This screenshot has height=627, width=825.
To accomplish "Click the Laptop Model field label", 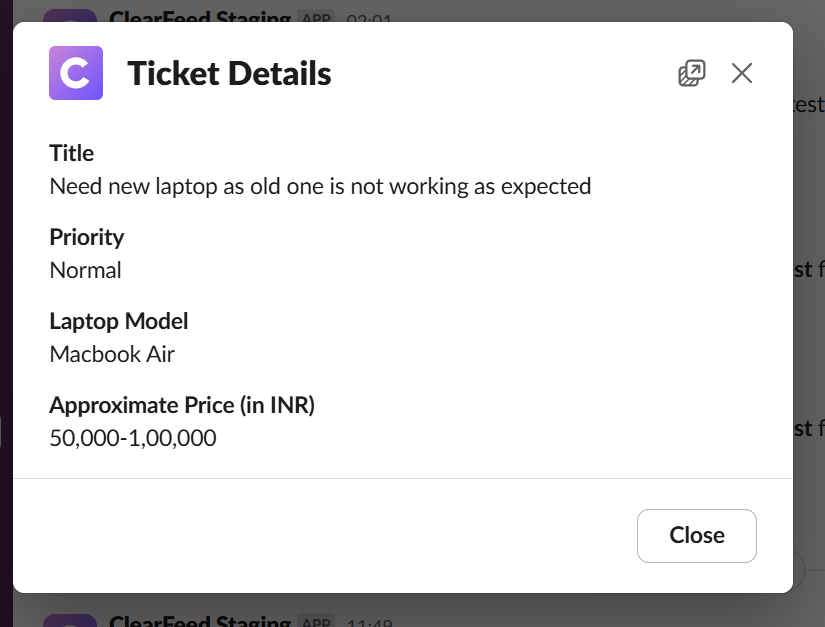I will click(x=119, y=321).
